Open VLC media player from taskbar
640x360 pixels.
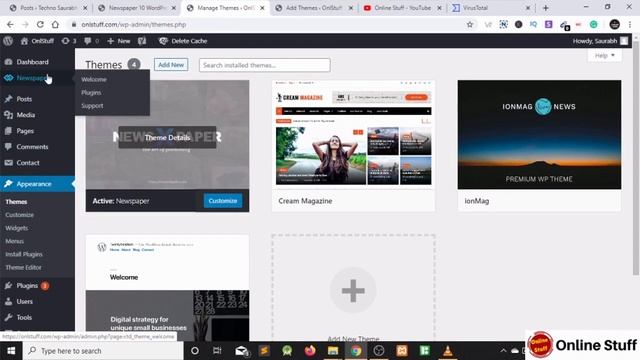(448, 351)
